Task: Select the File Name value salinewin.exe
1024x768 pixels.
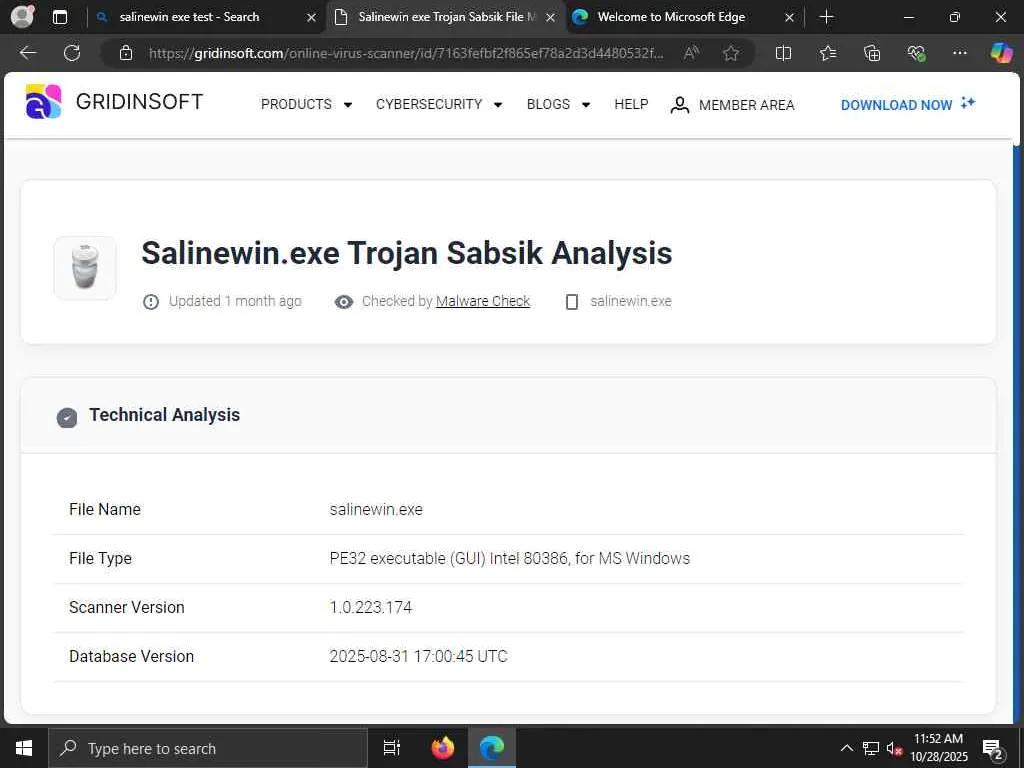Action: point(376,509)
